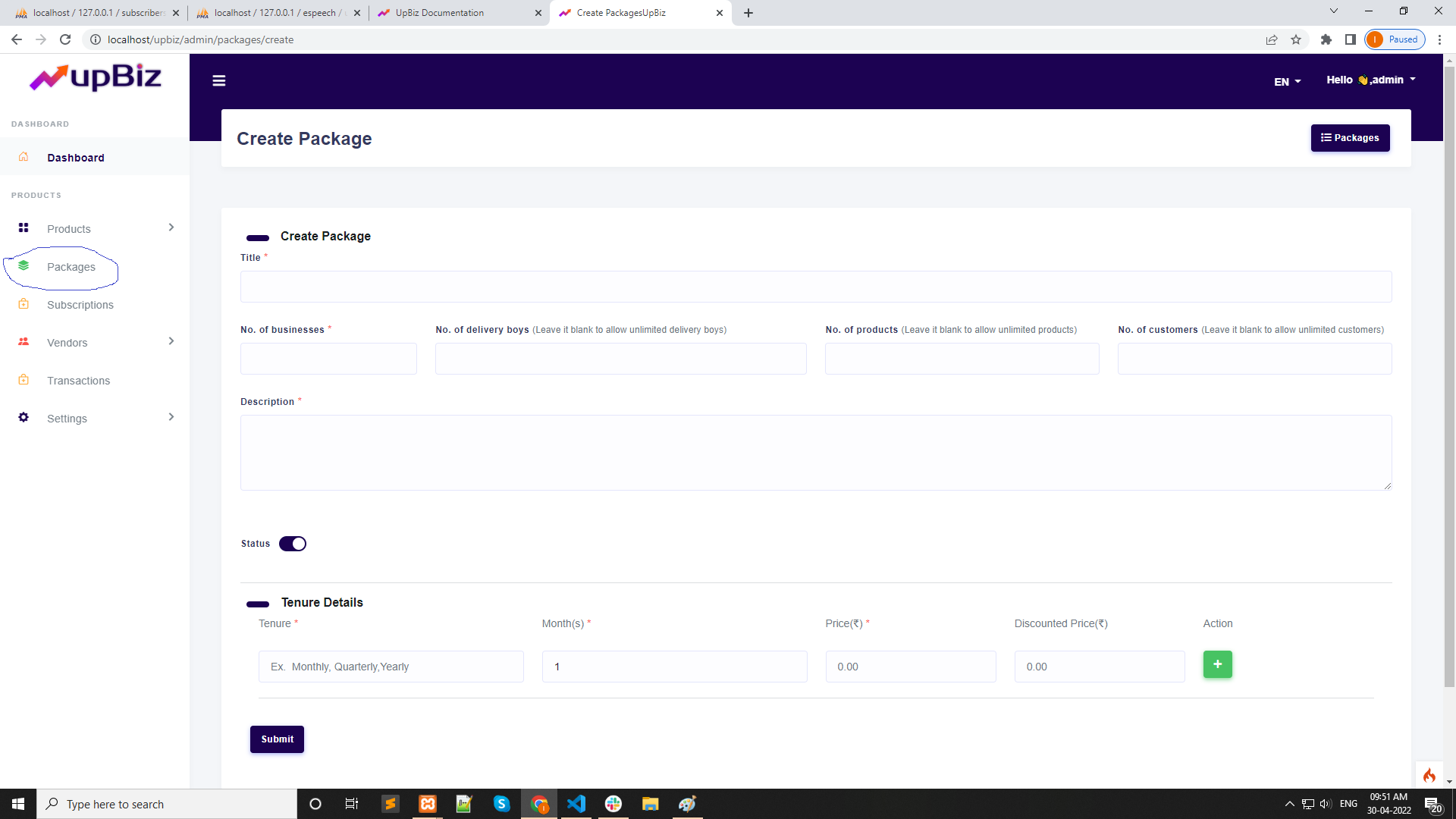Open the EN language dropdown
The height and width of the screenshot is (819, 1456).
coord(1287,82)
